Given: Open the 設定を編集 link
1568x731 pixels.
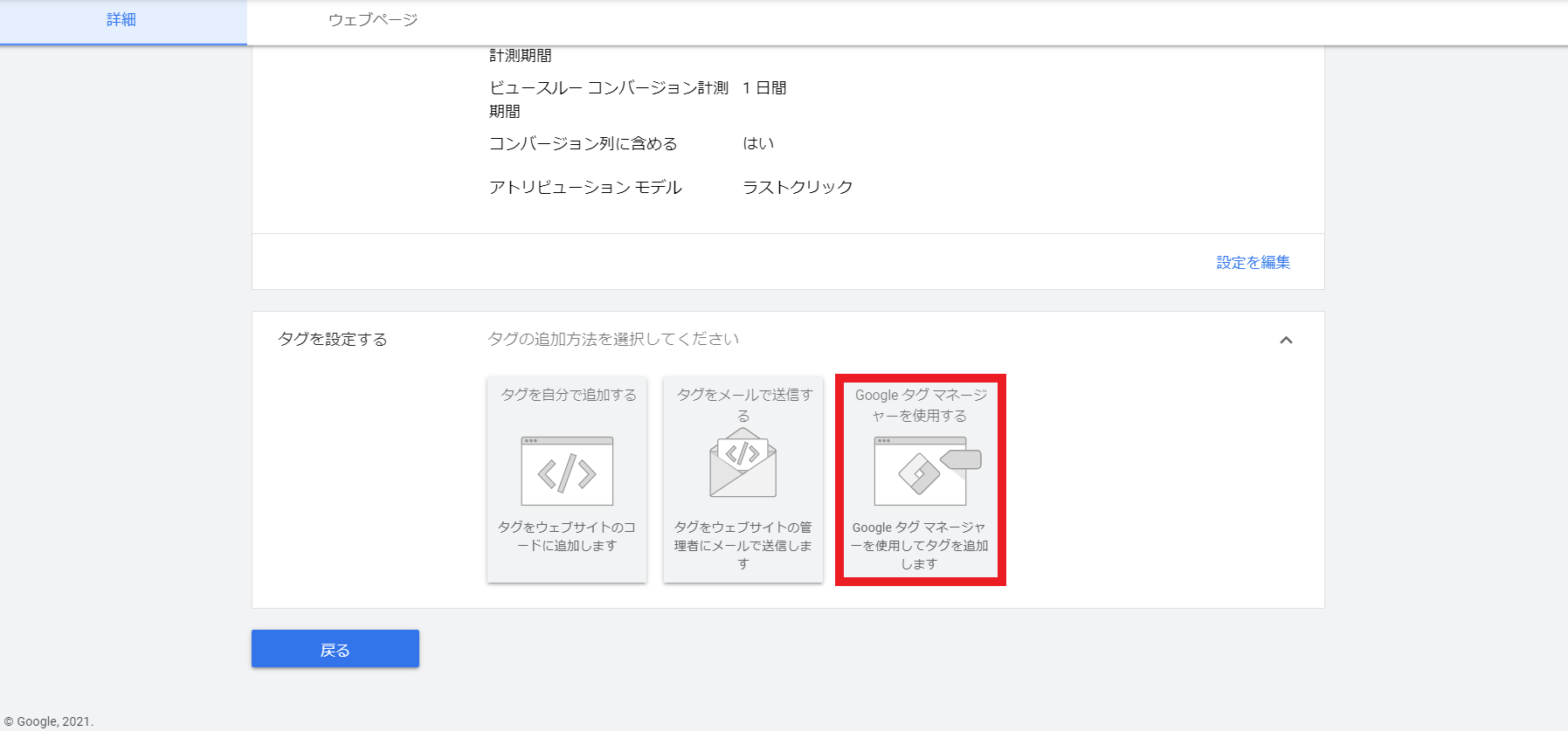Looking at the screenshot, I should pyautogui.click(x=1253, y=262).
